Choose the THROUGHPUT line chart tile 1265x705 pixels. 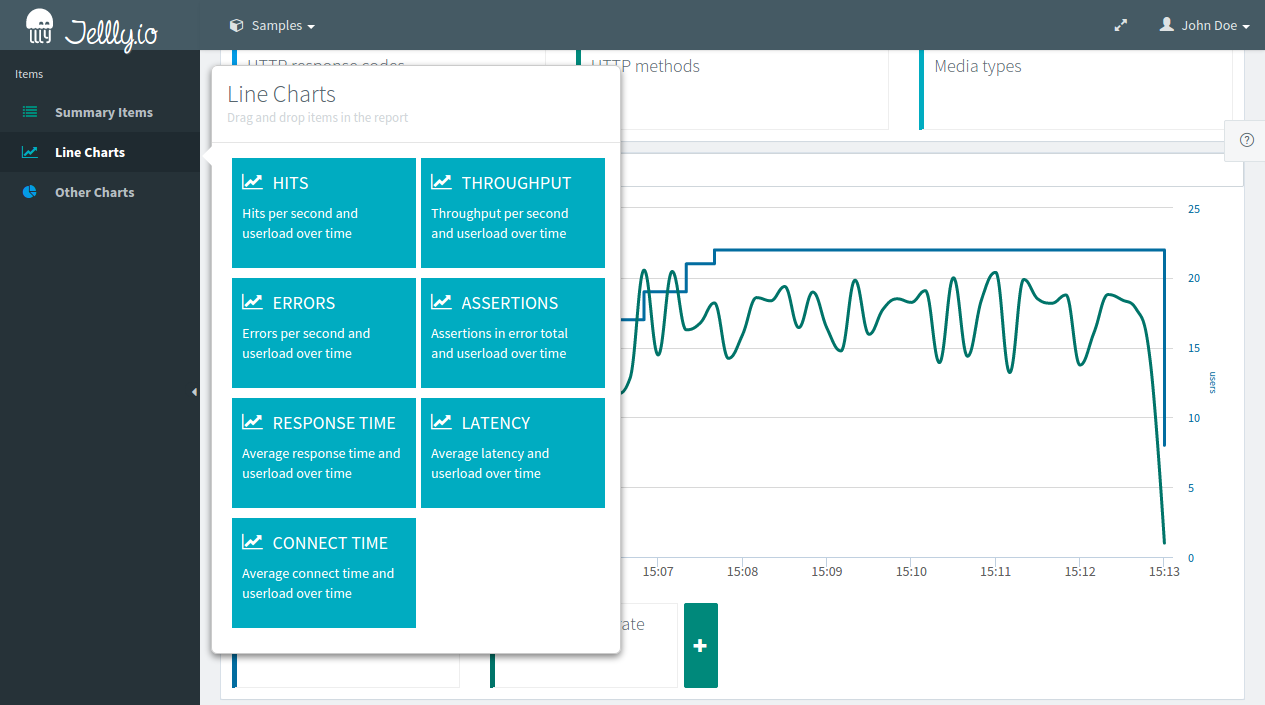(x=512, y=213)
